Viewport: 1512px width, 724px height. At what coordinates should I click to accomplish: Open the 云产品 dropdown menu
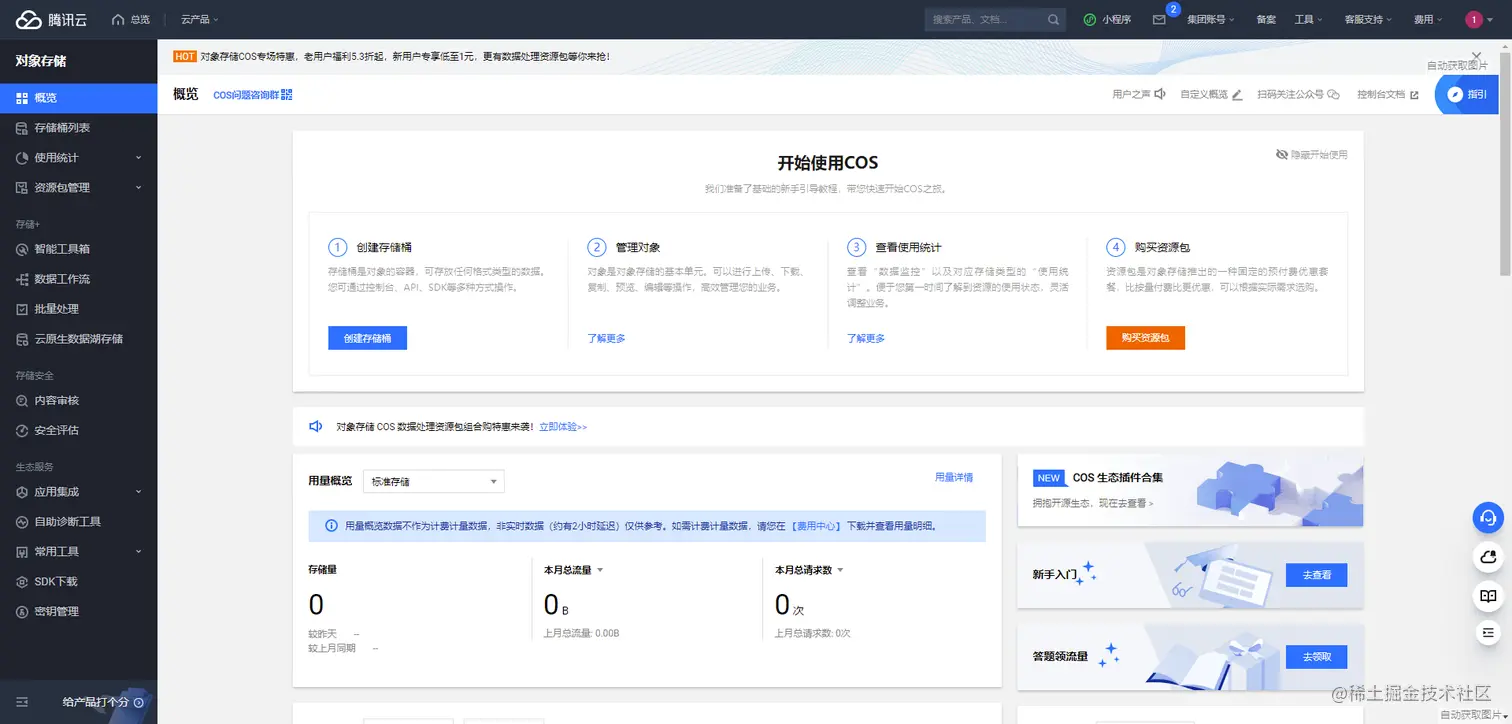pos(200,19)
